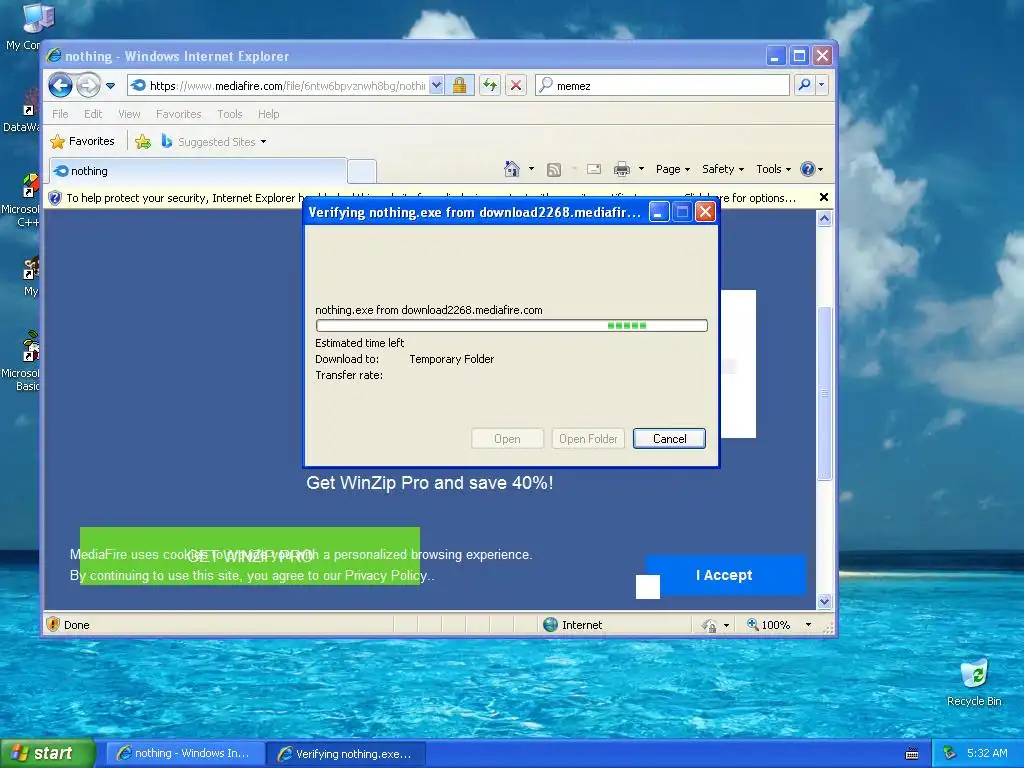This screenshot has width=1024, height=768.
Task: Click the Protected Mode status bar icon
Action: tap(709, 626)
